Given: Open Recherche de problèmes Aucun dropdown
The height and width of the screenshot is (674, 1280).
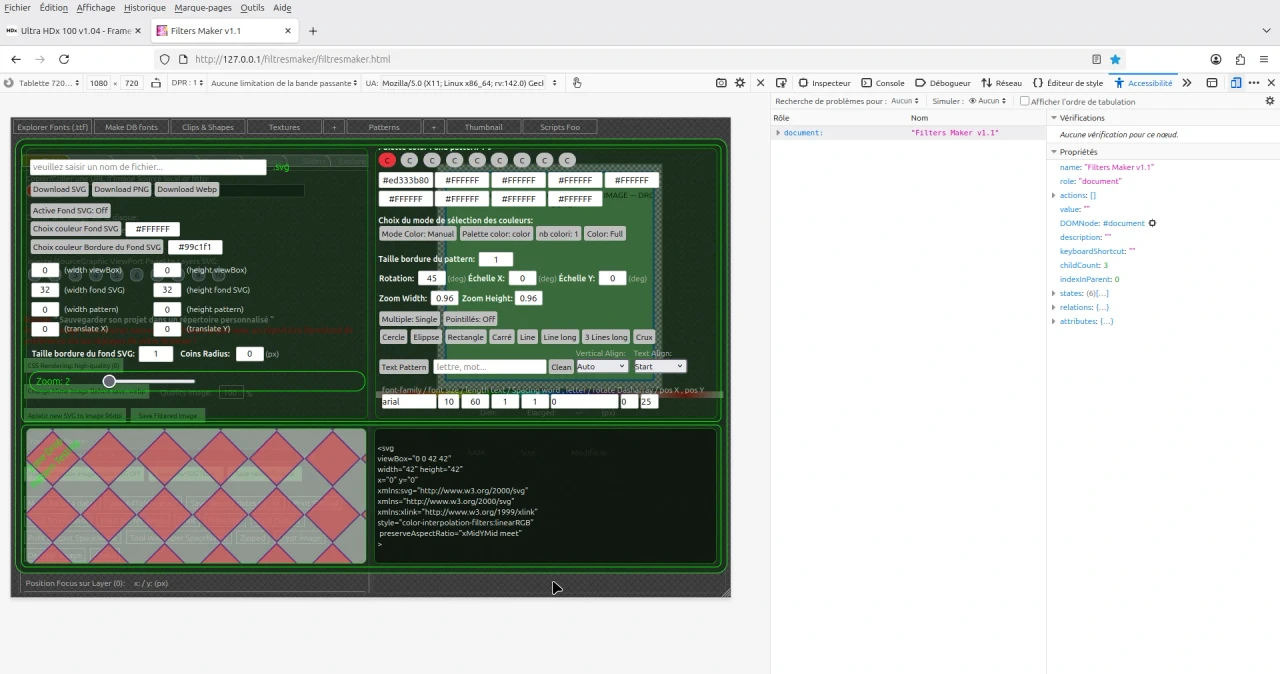Looking at the screenshot, I should tap(904, 101).
